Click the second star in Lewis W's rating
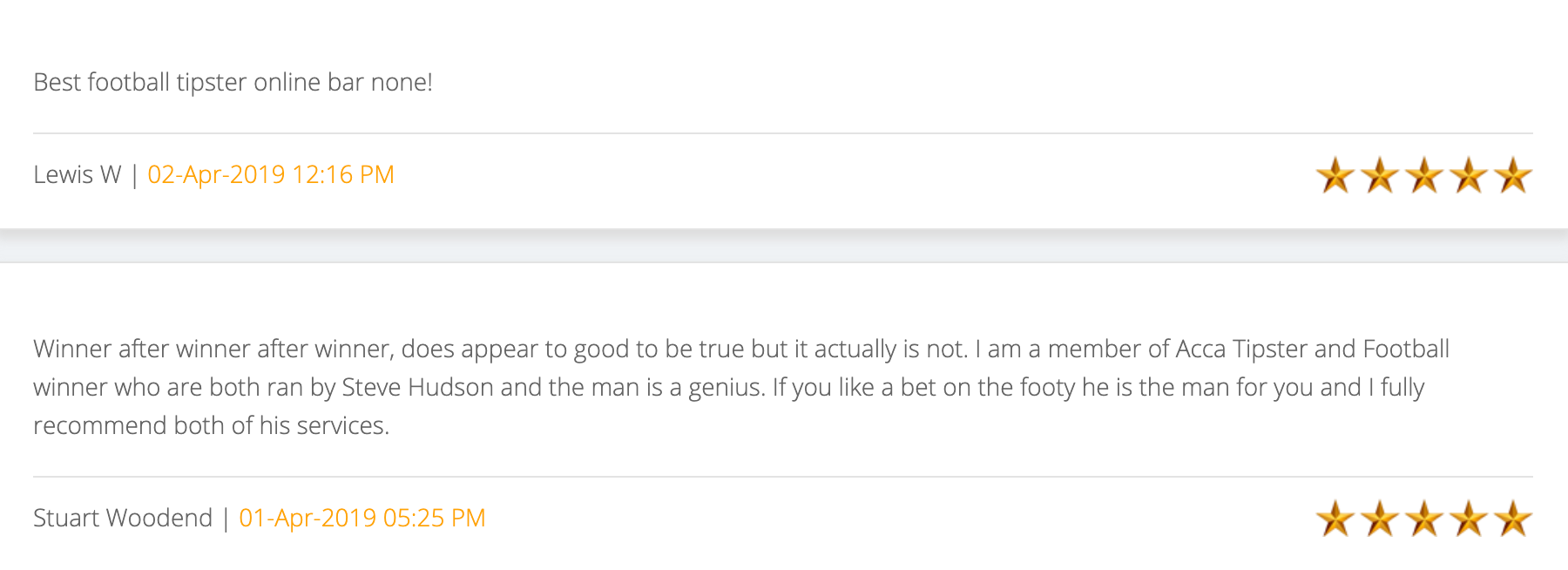The height and width of the screenshot is (570, 1568). pos(1380,175)
